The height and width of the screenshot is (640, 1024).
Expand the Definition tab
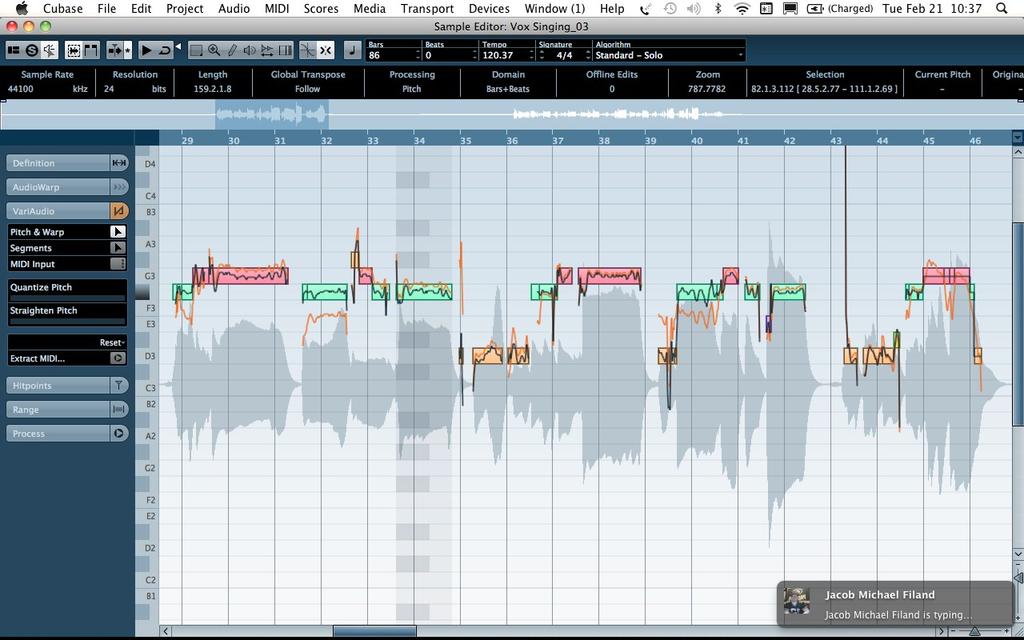click(57, 163)
